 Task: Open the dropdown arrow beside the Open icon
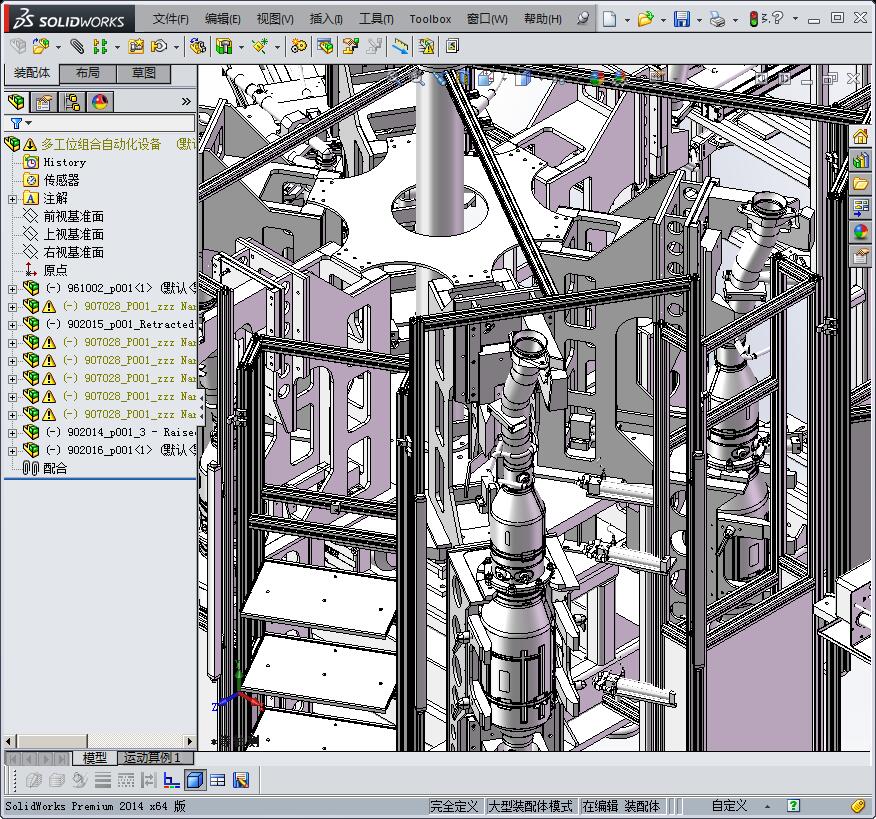pos(663,19)
